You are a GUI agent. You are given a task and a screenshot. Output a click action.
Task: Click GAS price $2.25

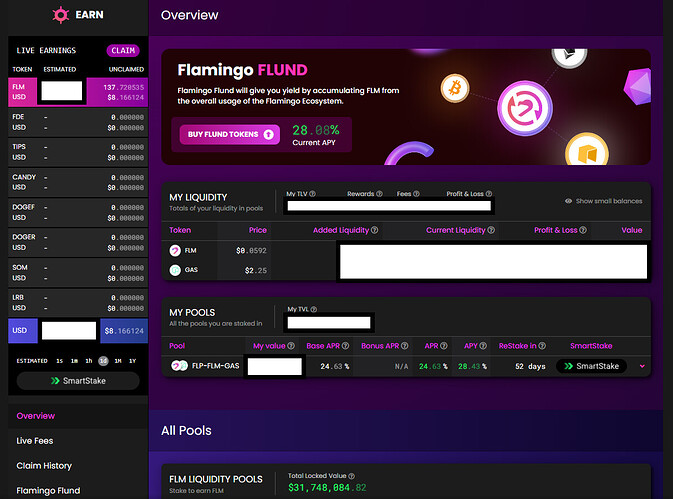pos(255,270)
